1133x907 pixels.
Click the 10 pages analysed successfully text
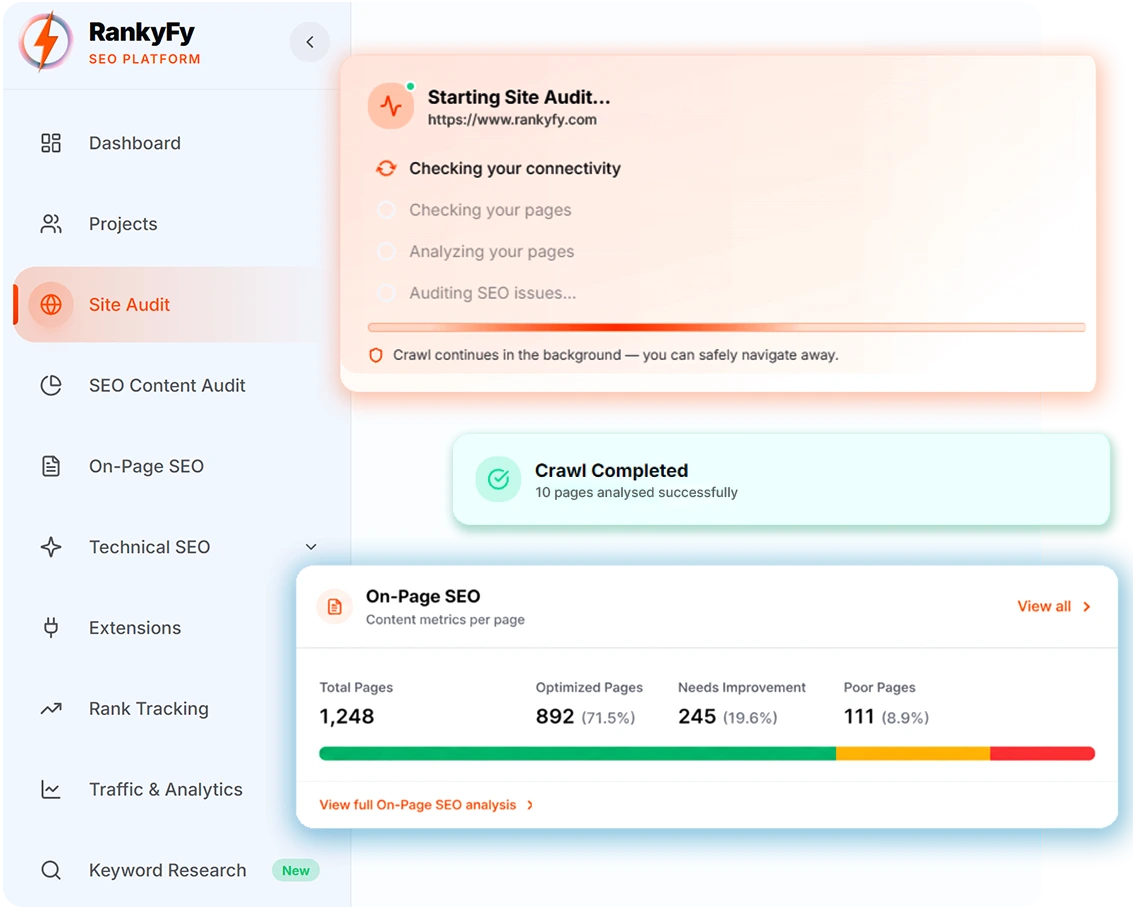636,492
